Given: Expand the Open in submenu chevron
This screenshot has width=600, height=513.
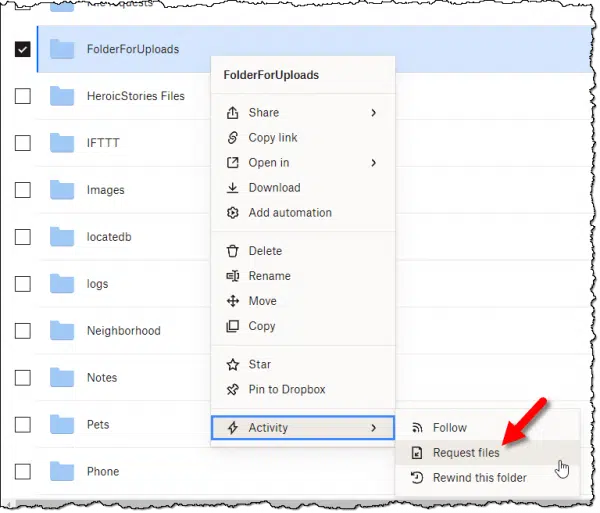Looking at the screenshot, I should click(x=373, y=163).
